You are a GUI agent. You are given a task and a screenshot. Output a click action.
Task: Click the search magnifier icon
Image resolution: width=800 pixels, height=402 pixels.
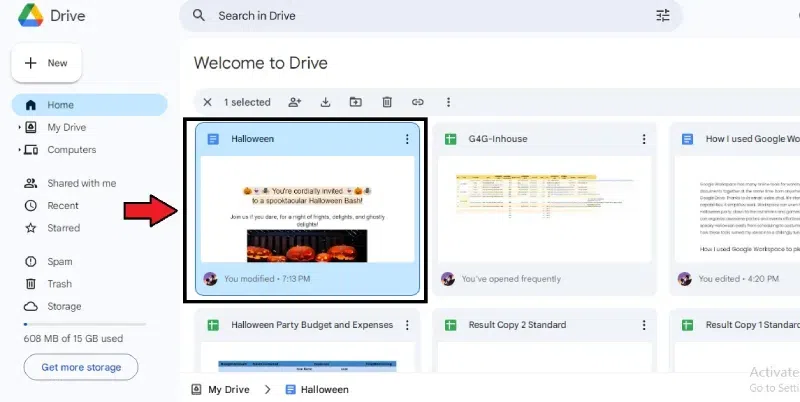(198, 15)
